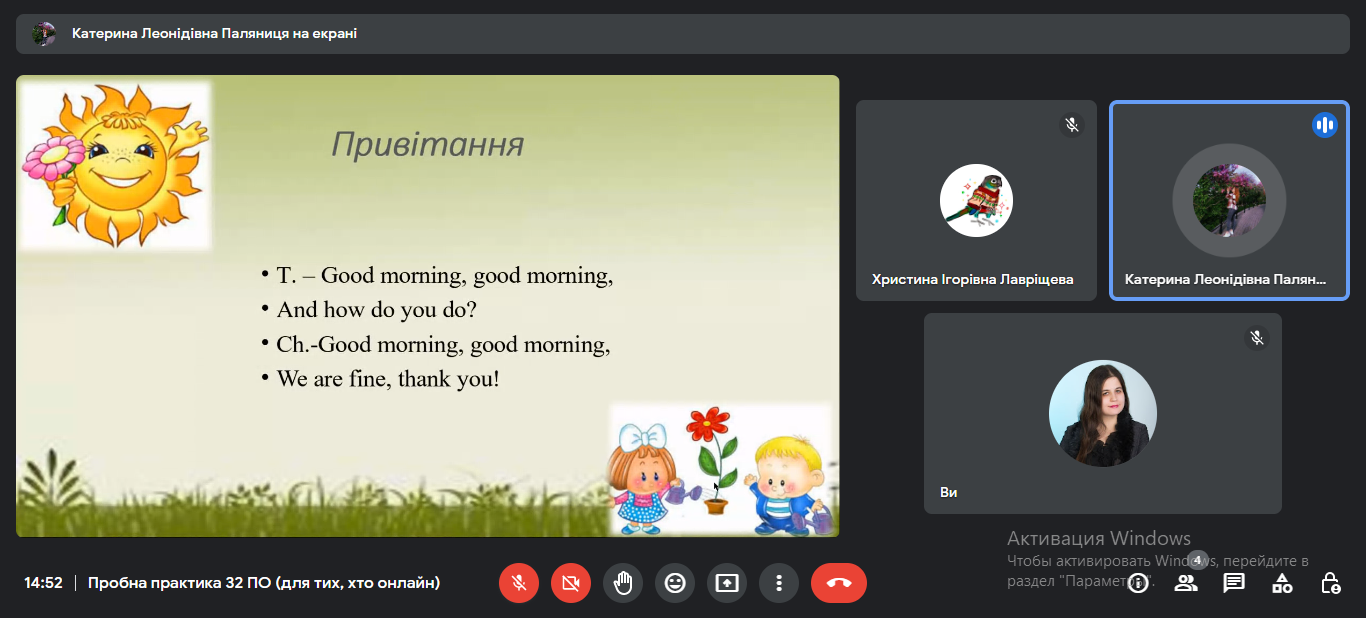Screen dimensions: 1366x618
Task: Select Христина Ігорівна Лавріщева participant tile
Action: [976, 200]
